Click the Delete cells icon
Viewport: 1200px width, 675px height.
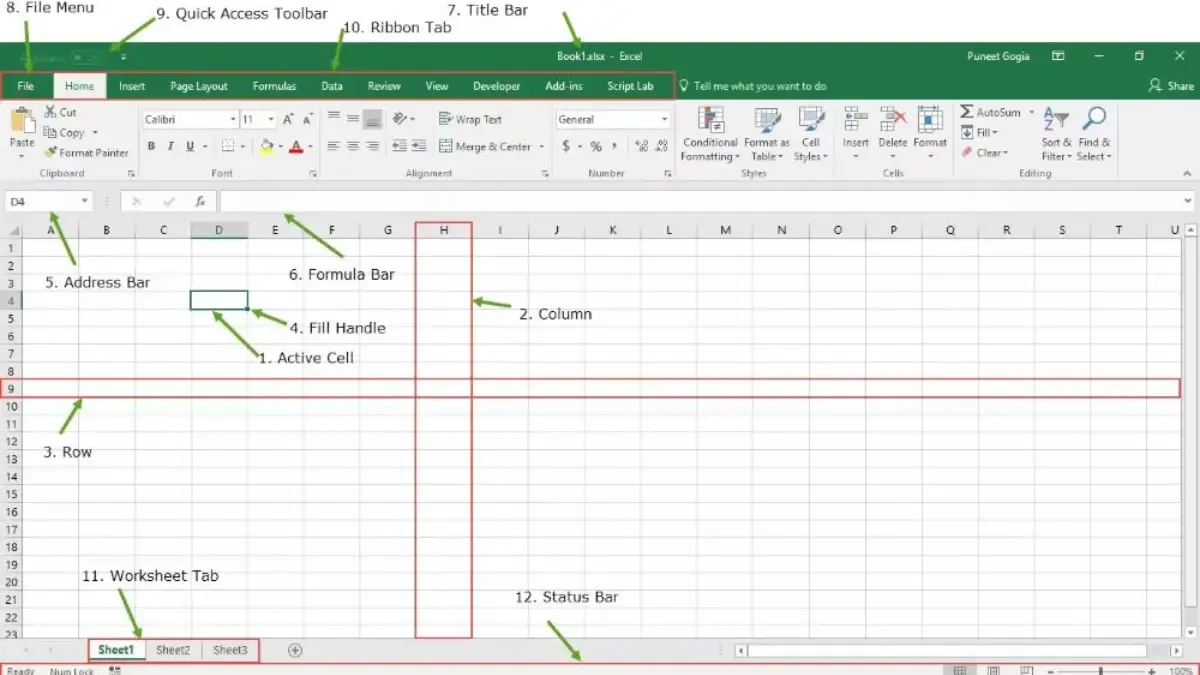point(892,121)
